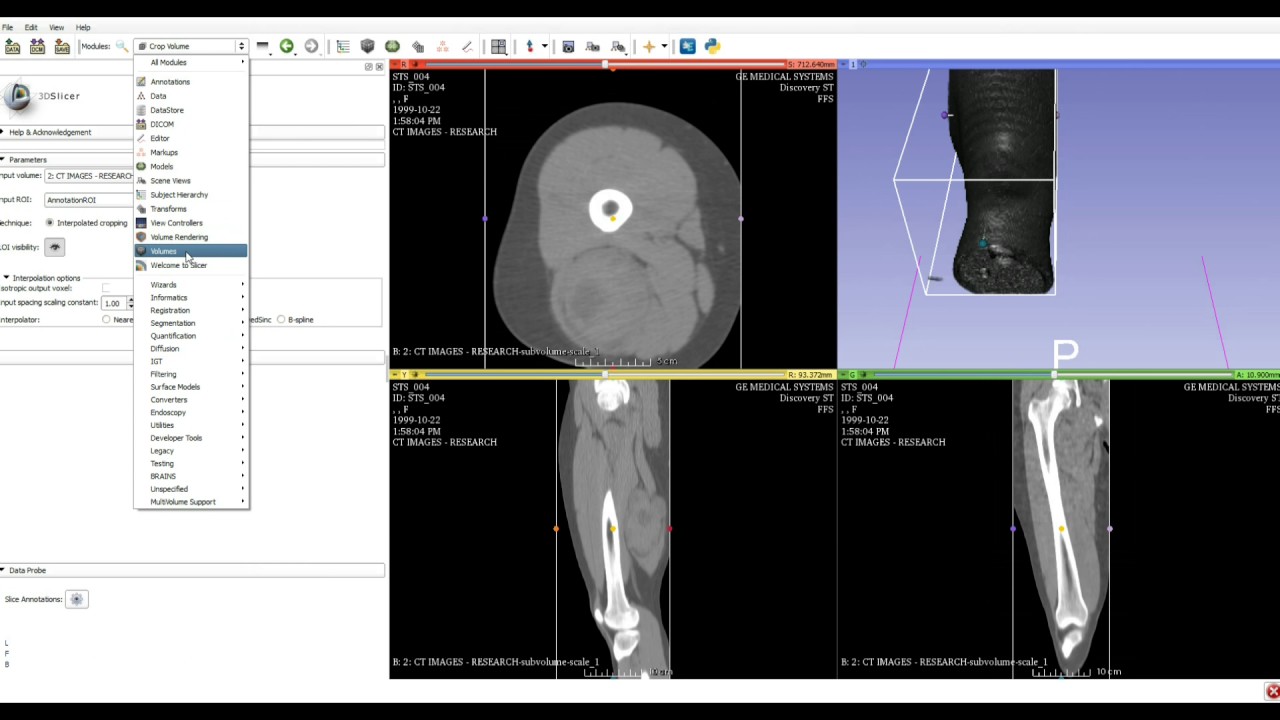Image resolution: width=1280 pixels, height=720 pixels.
Task: Select the DICOM module entry
Action: [191, 124]
